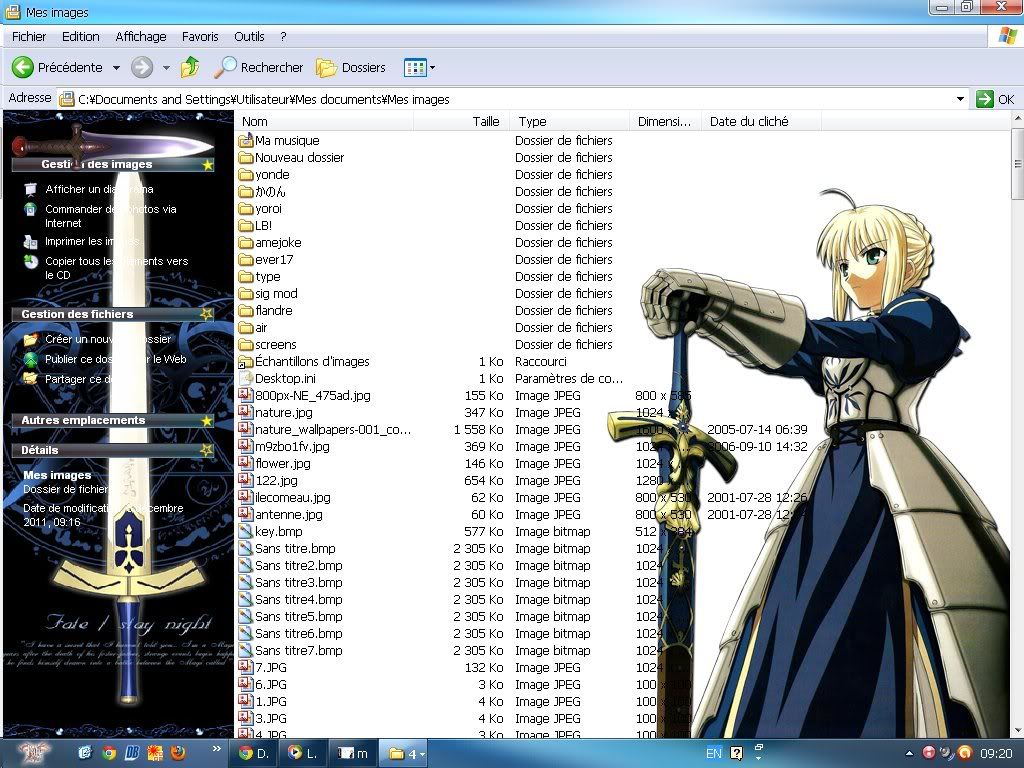Select the nature.jpg file icon
This screenshot has height=768, width=1024.
click(x=246, y=412)
